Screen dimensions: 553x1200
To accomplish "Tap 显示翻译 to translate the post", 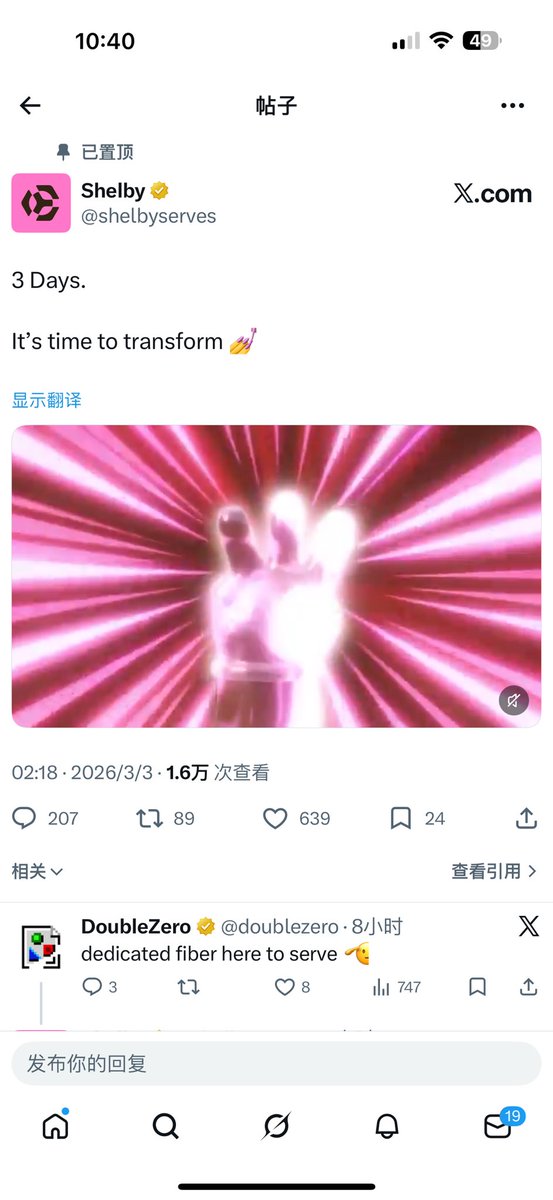I will (47, 400).
